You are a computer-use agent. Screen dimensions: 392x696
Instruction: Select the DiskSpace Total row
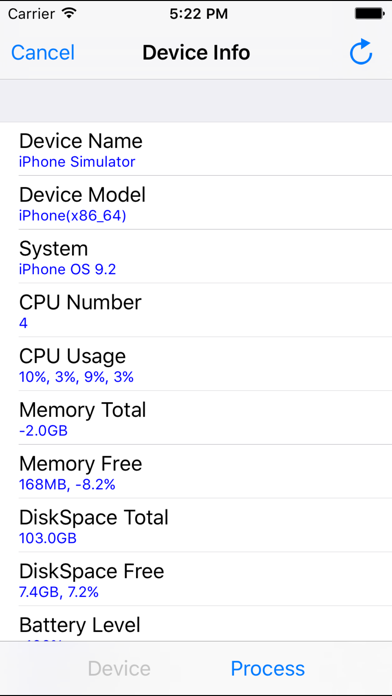point(196,525)
